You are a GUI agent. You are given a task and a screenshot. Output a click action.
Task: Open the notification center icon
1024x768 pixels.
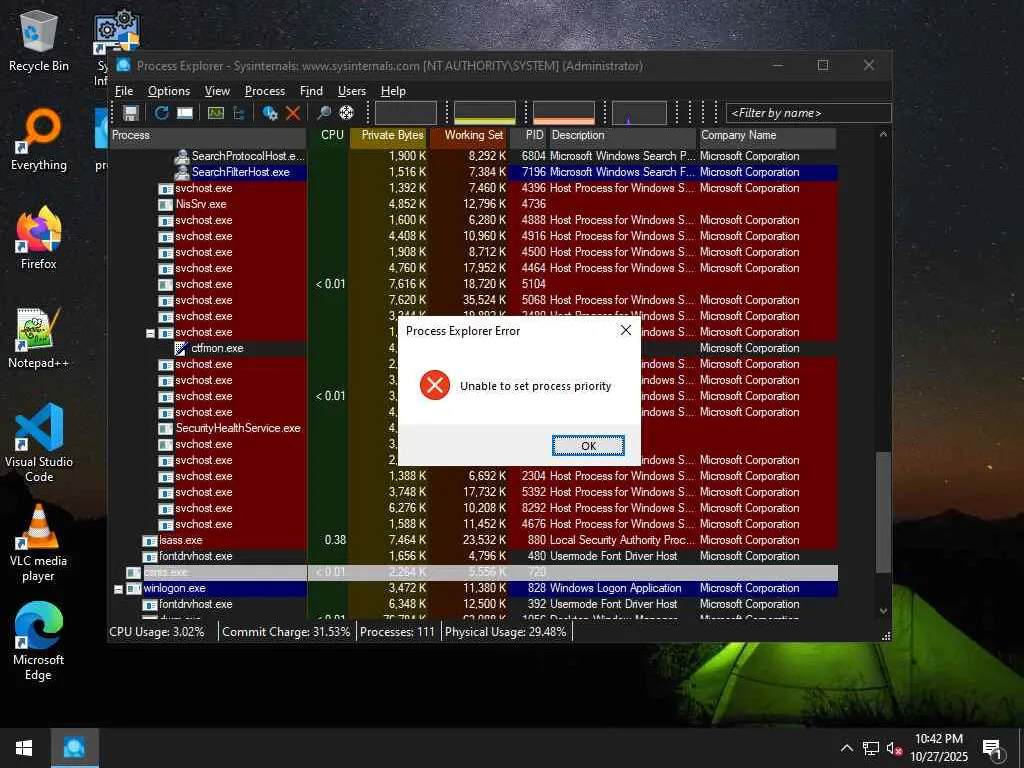pyautogui.click(x=993, y=748)
